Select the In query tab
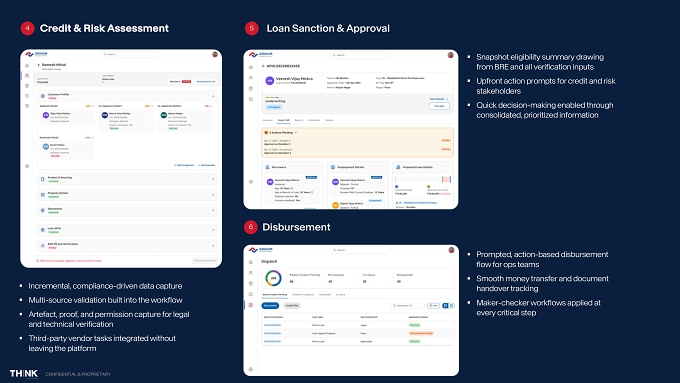Viewport: 680px width, 383px height. point(340,295)
